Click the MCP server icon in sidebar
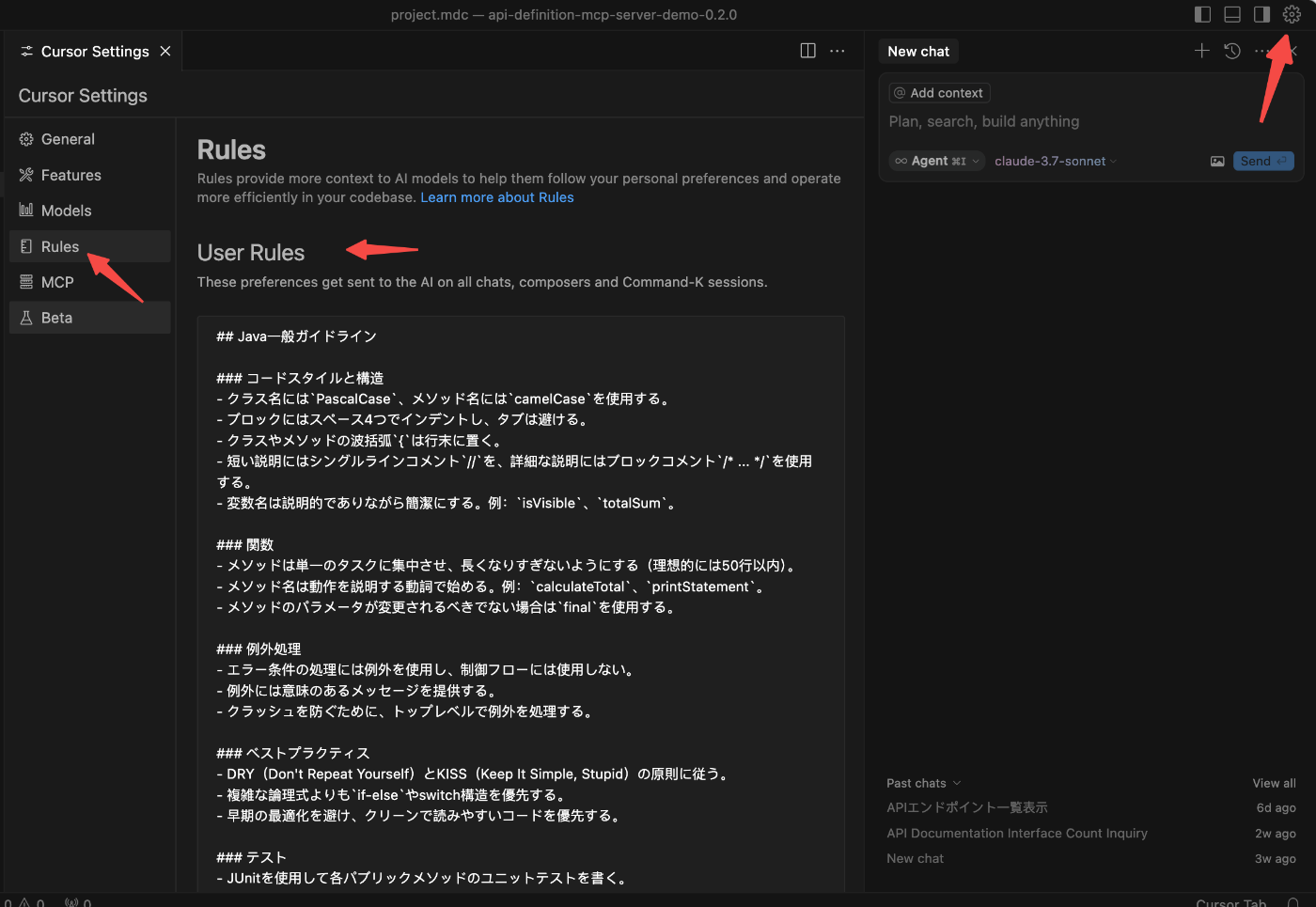 pyautogui.click(x=26, y=282)
